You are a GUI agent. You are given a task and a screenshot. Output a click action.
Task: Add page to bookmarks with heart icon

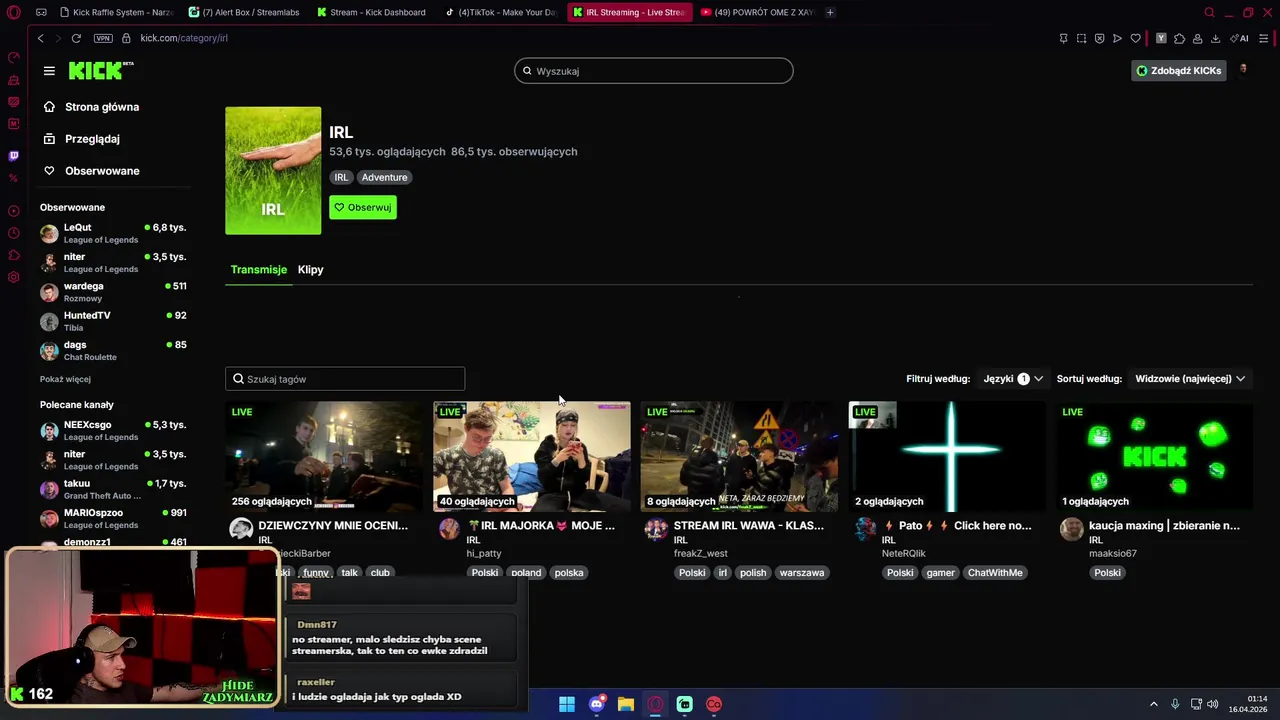[x=1135, y=38]
